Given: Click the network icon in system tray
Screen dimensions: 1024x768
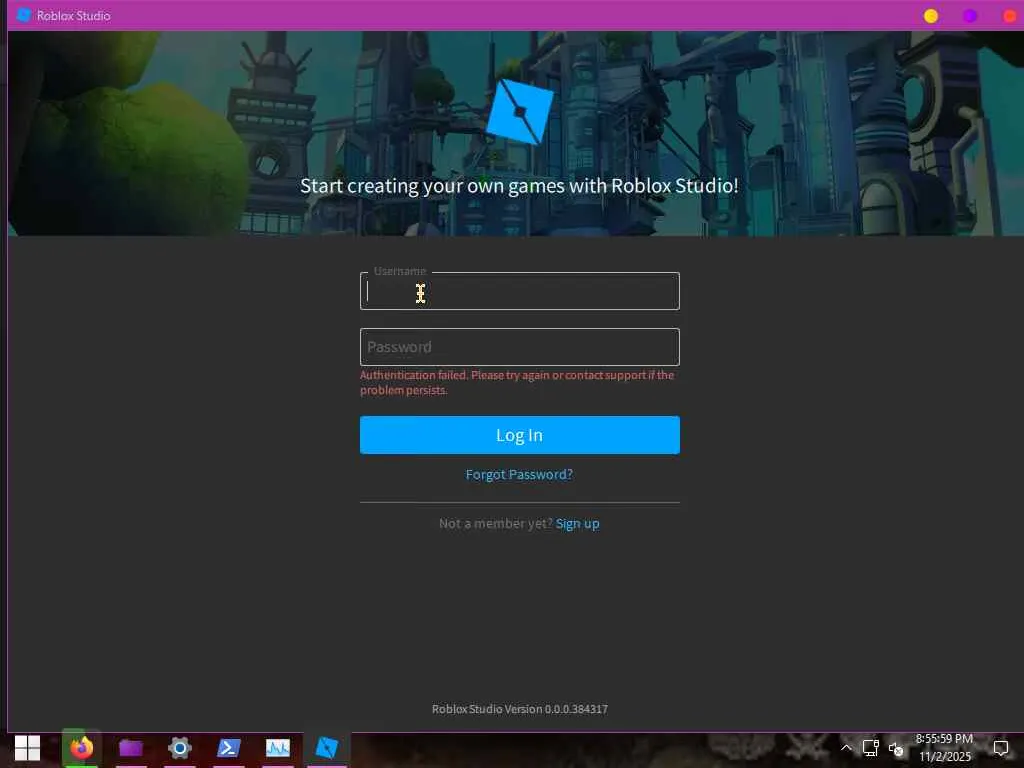Looking at the screenshot, I should pos(871,748).
